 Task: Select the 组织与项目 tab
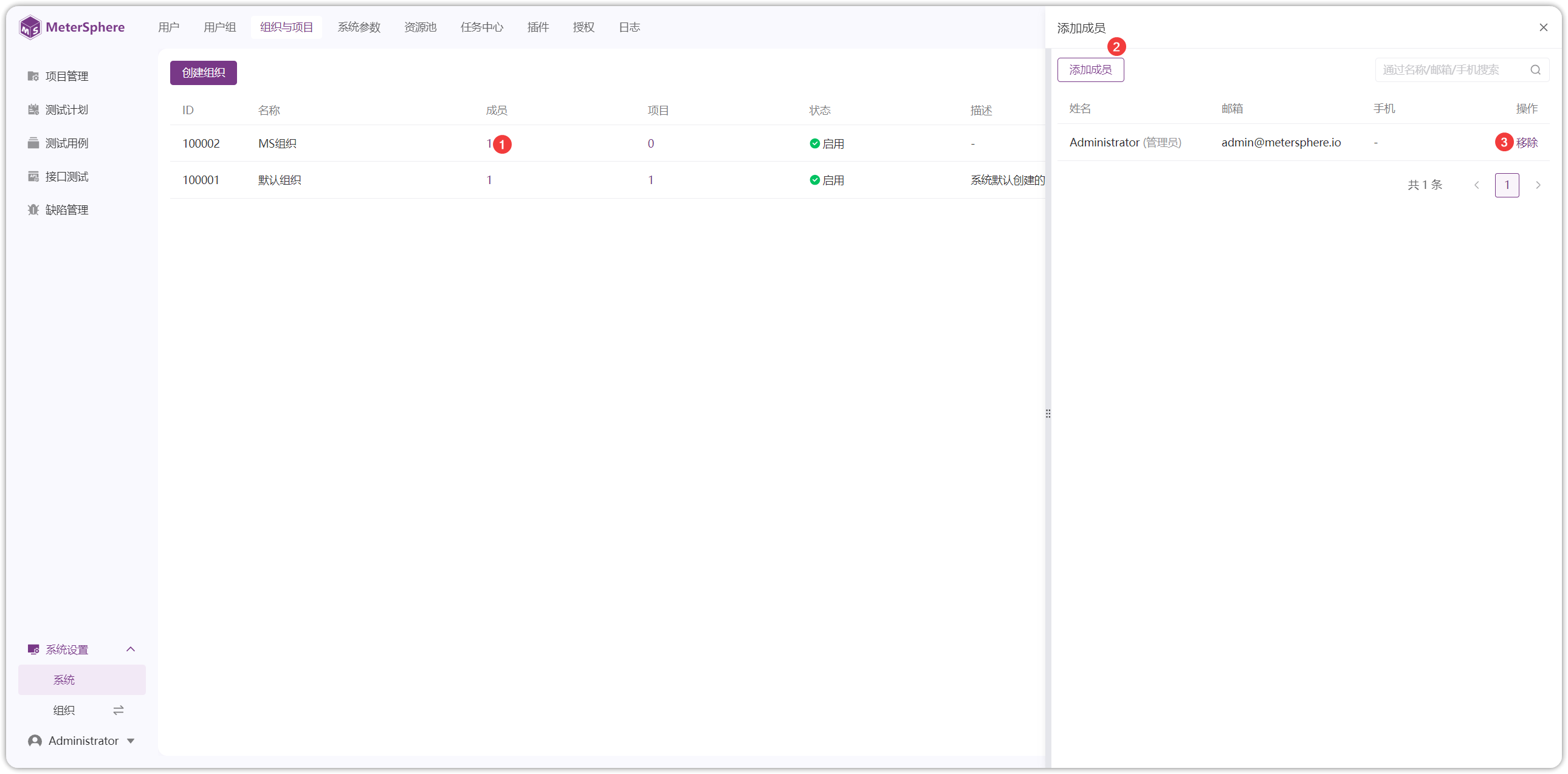tap(286, 27)
